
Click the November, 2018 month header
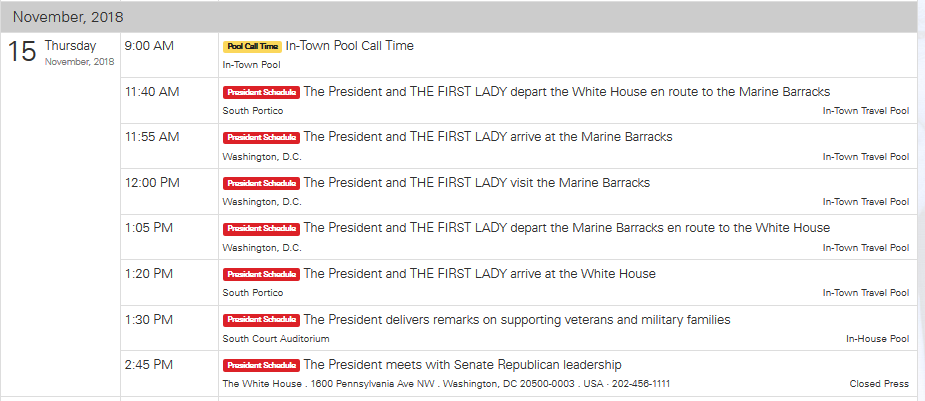(x=68, y=17)
